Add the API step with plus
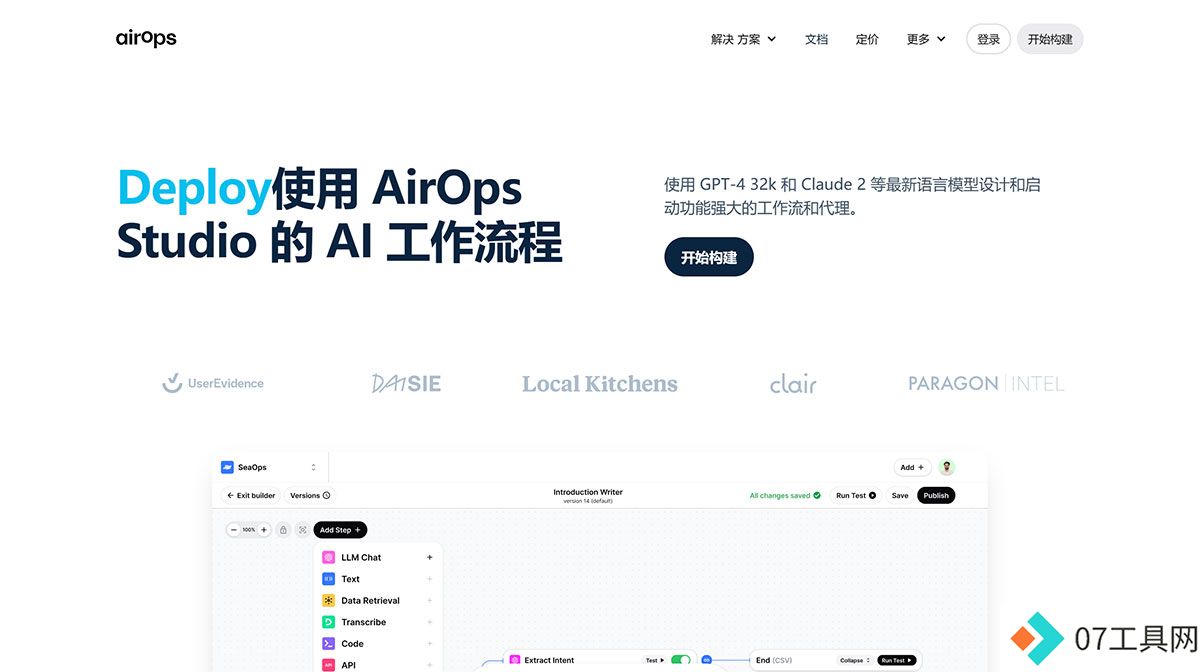The image size is (1200, 672). (x=430, y=665)
